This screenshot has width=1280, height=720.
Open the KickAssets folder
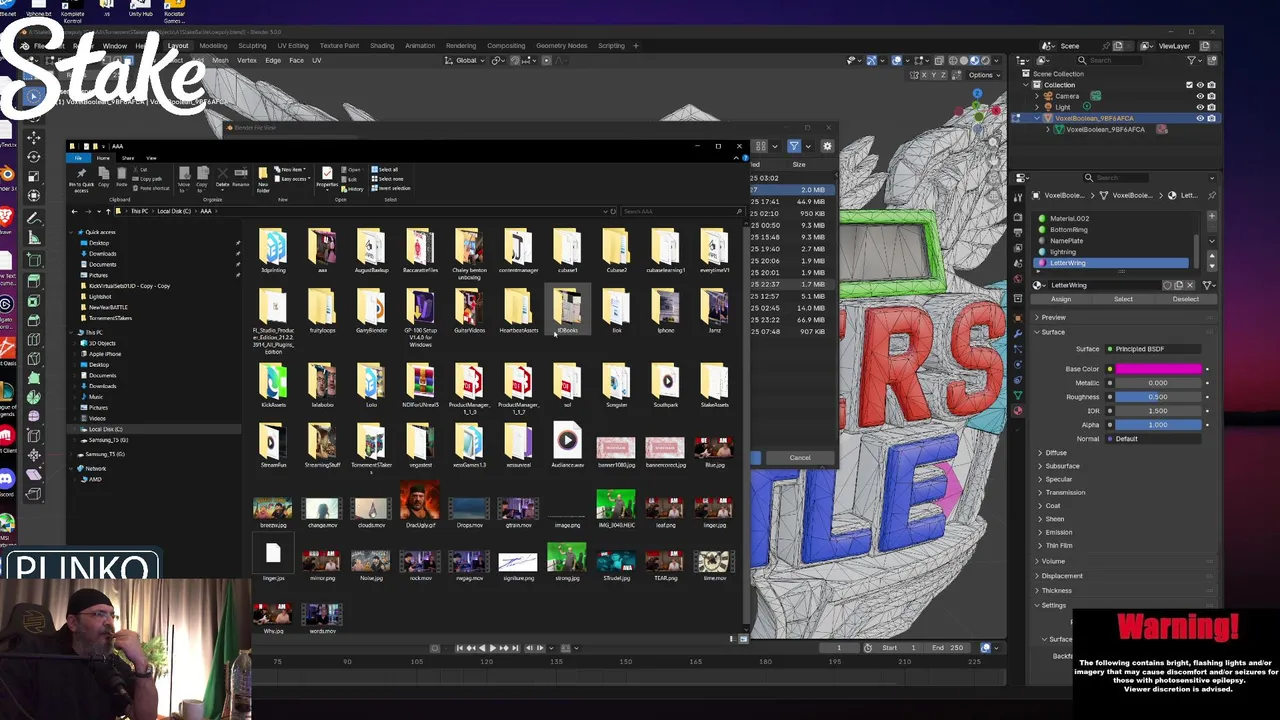click(273, 386)
